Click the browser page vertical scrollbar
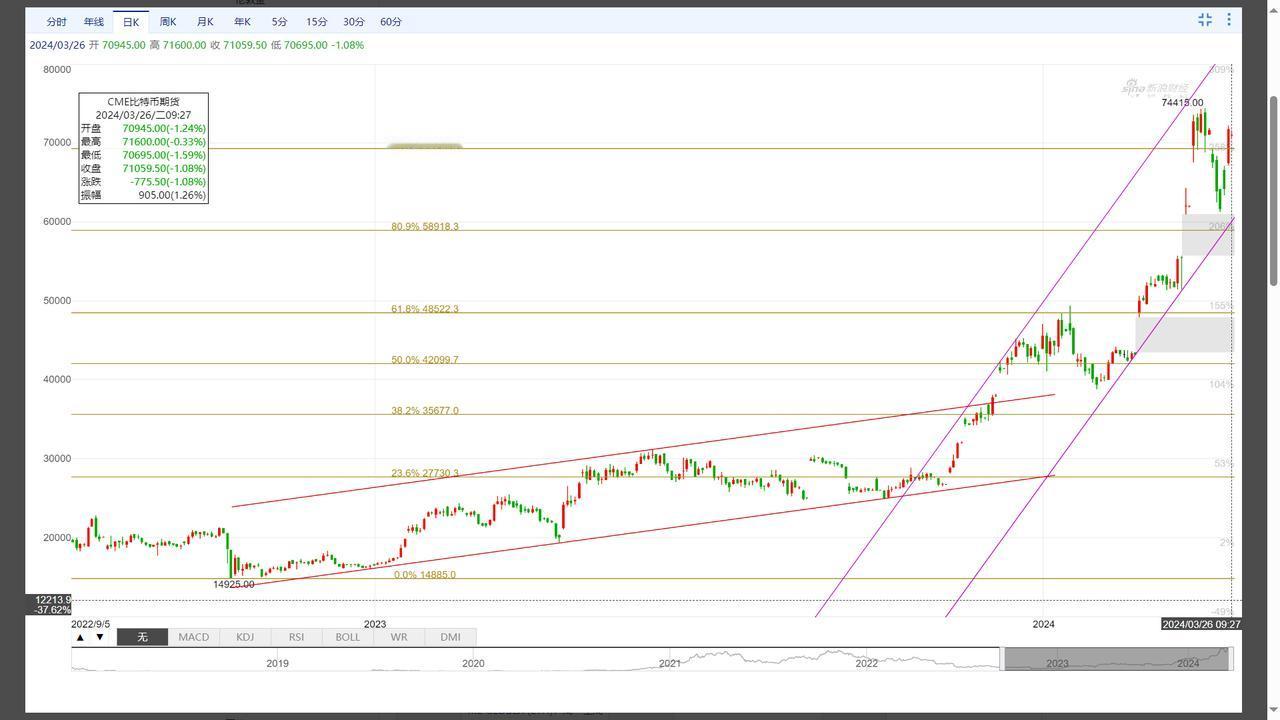Image resolution: width=1280 pixels, height=720 pixels. (1274, 190)
